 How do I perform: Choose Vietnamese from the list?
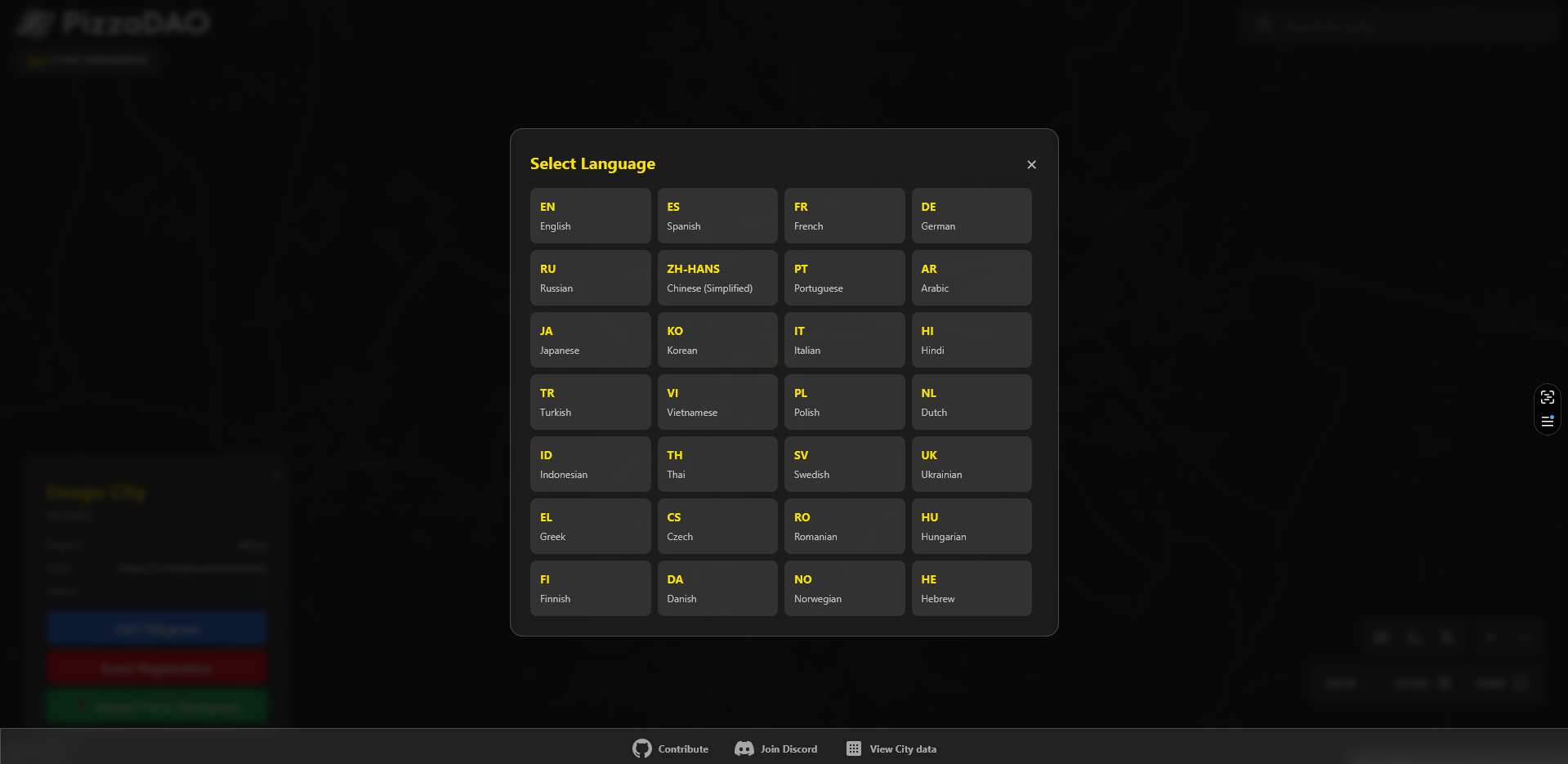point(717,402)
